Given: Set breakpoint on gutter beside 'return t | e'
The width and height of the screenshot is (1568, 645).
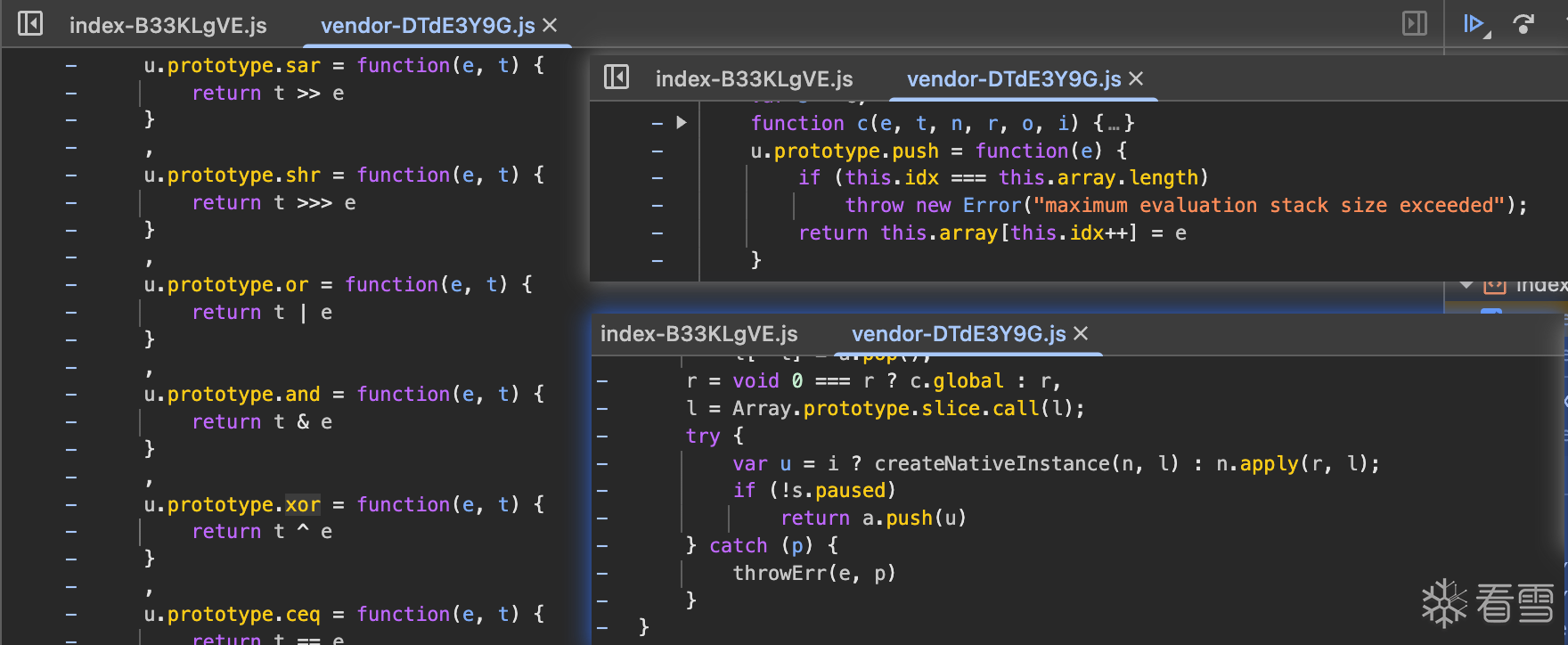Looking at the screenshot, I should pyautogui.click(x=71, y=313).
